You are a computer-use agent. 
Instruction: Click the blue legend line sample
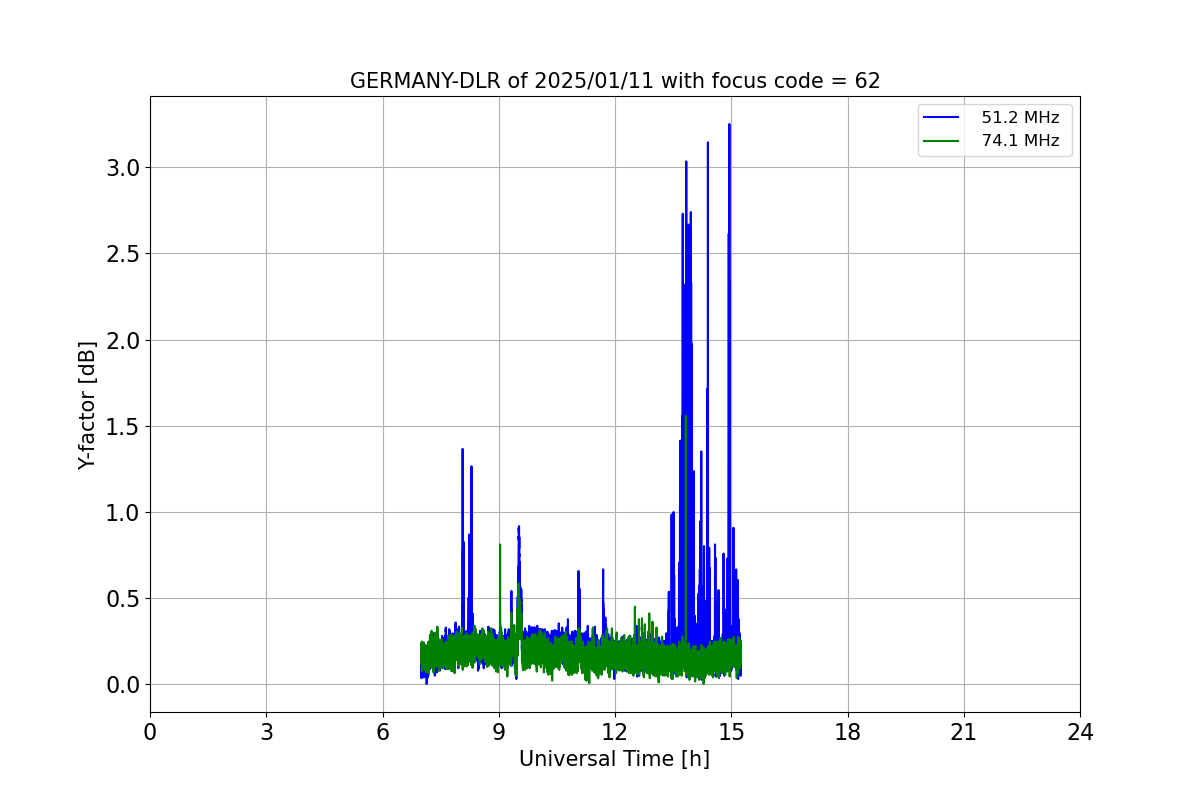pos(943,118)
